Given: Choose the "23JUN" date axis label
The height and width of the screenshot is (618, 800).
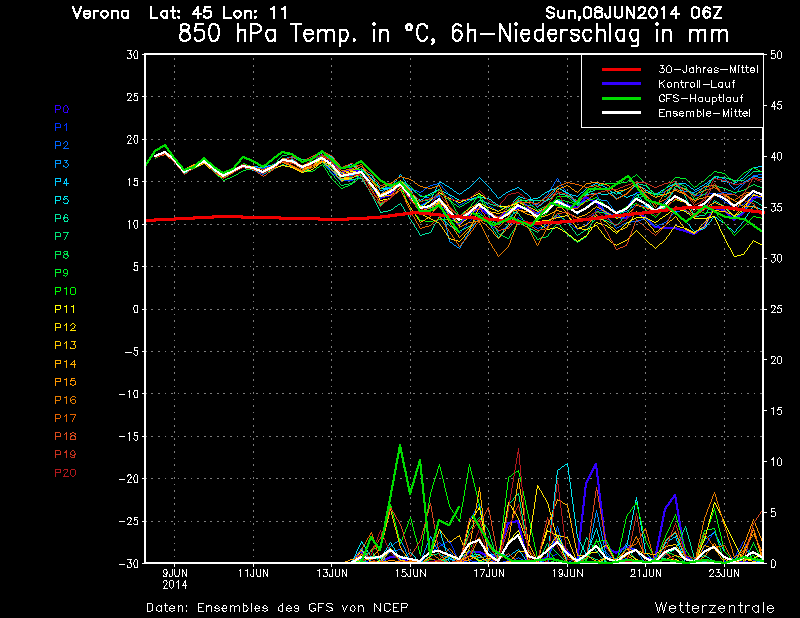Looking at the screenshot, I should [724, 573].
